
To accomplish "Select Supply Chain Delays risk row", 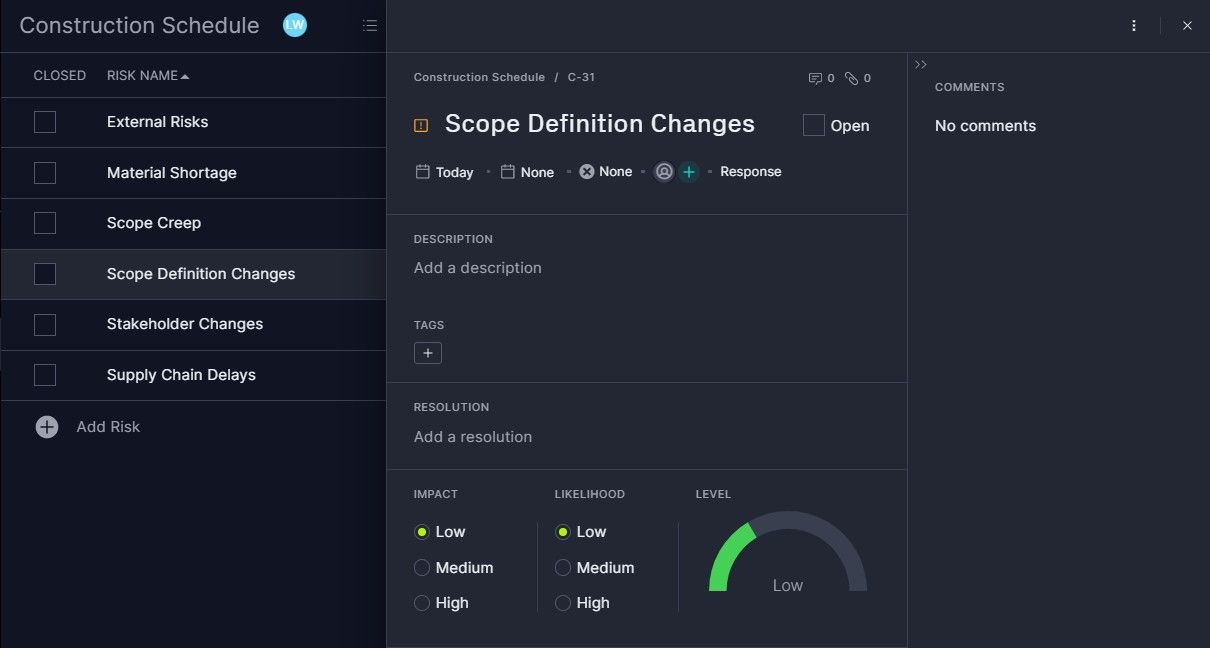I will click(x=181, y=375).
